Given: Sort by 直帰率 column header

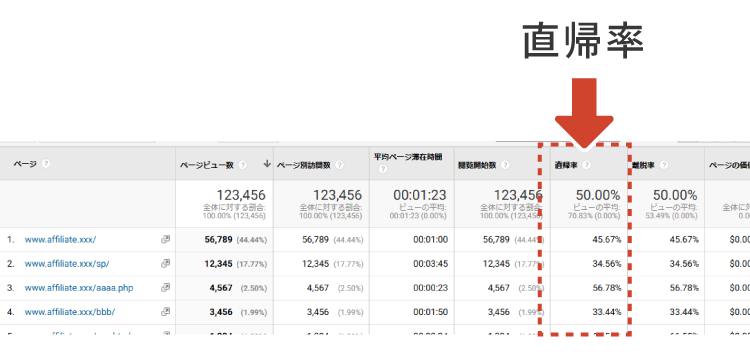Looking at the screenshot, I should point(565,165).
